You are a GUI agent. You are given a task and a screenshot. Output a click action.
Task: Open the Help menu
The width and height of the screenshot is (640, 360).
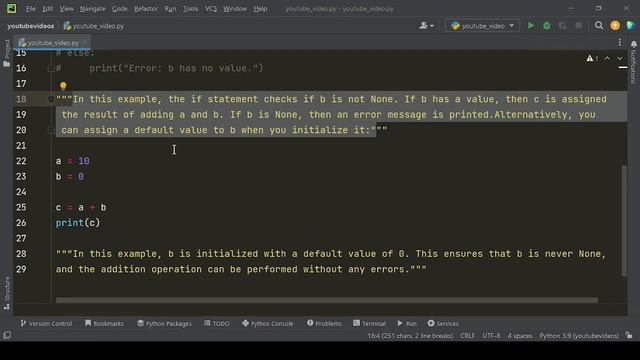260,9
